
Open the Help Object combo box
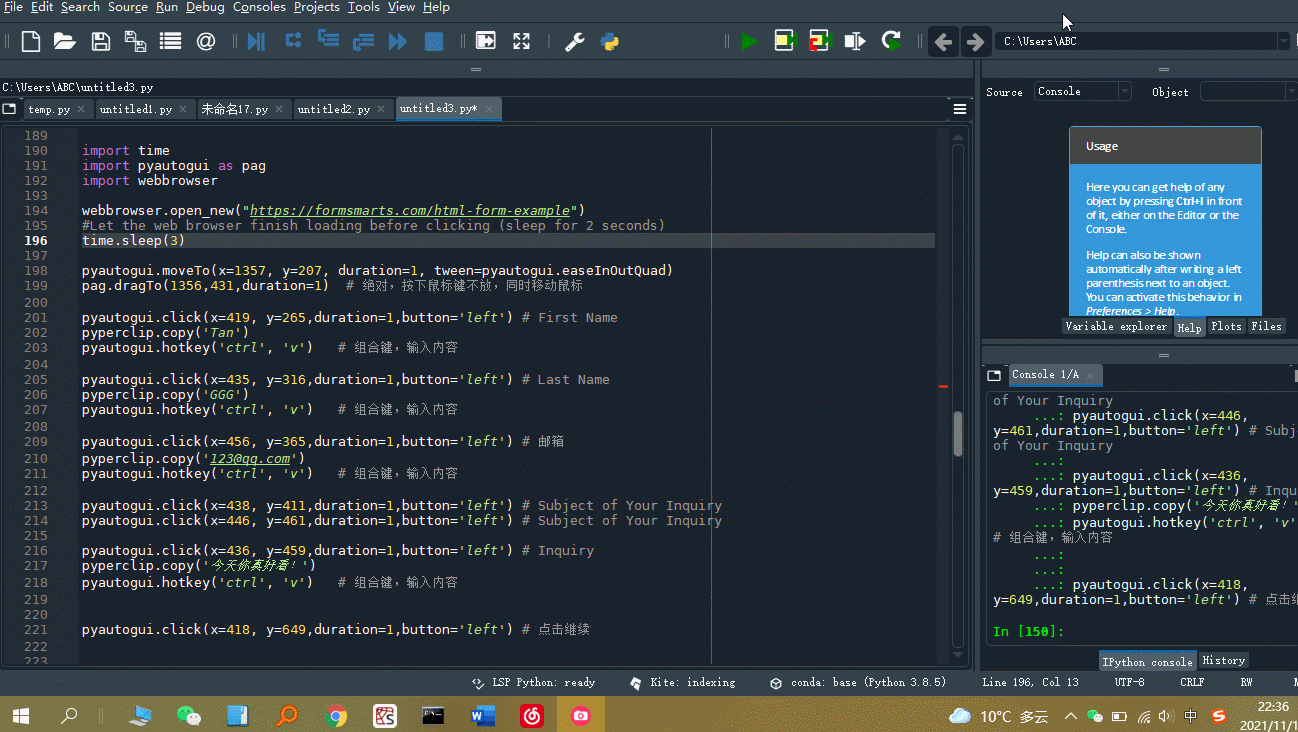click(x=1248, y=92)
